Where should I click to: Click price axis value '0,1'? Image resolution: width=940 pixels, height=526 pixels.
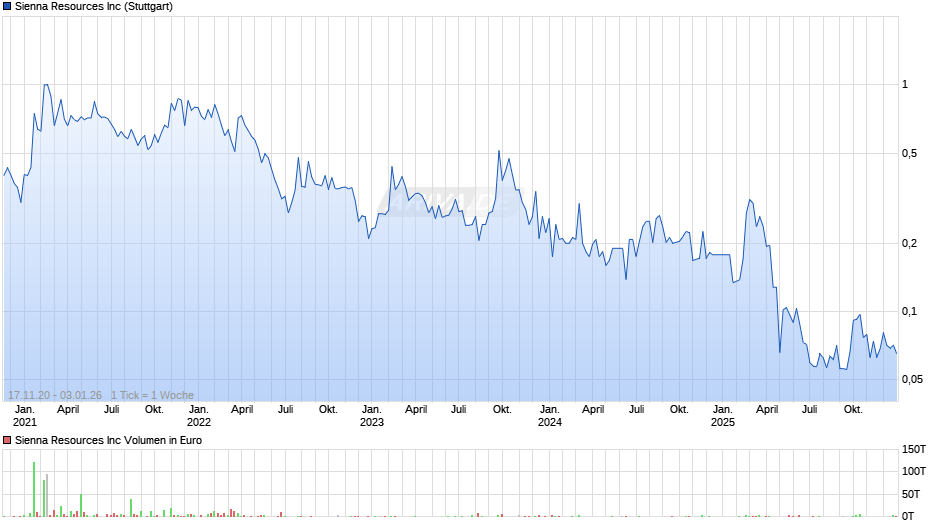point(909,311)
